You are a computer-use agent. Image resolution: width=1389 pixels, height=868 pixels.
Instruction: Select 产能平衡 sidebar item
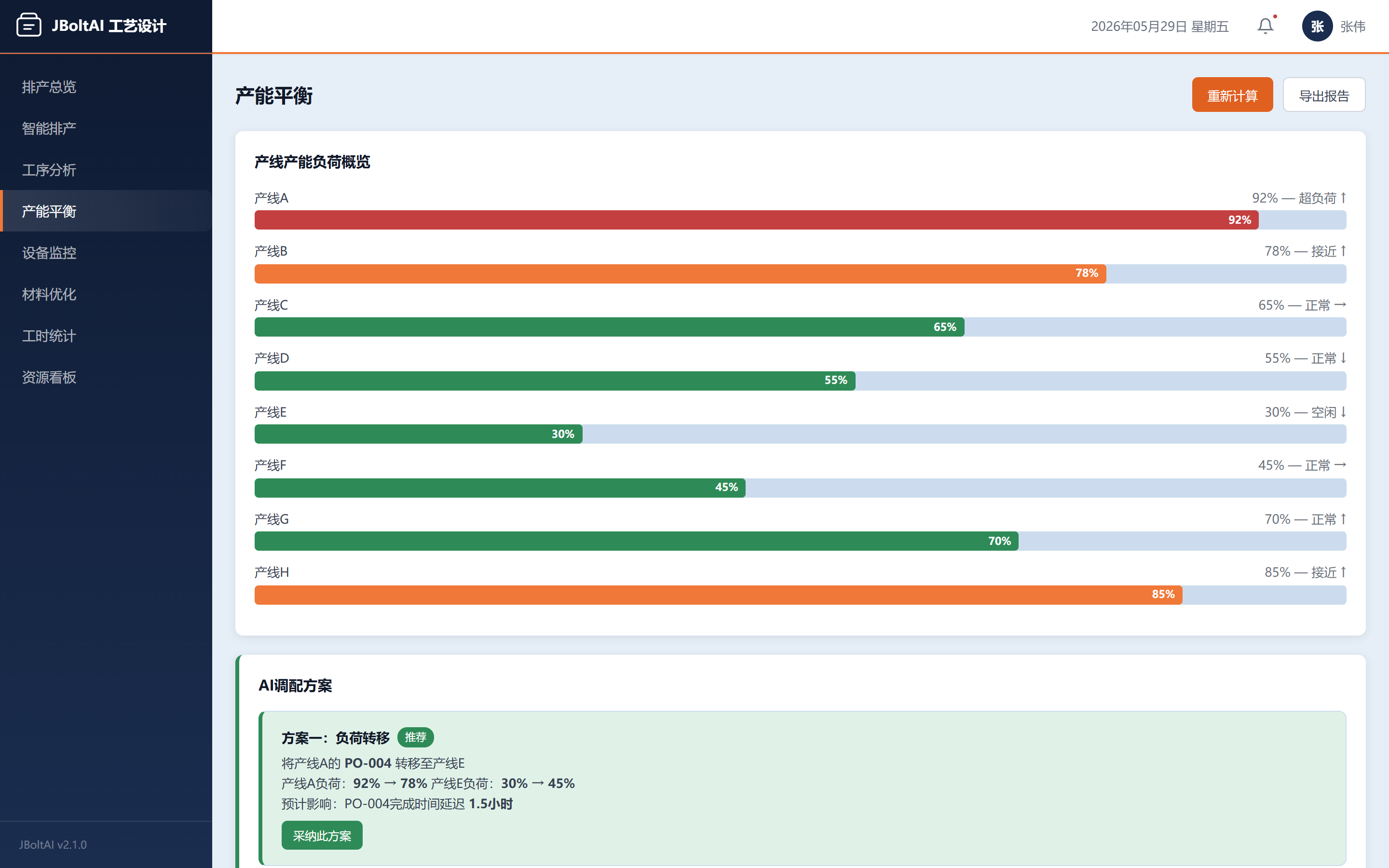click(106, 211)
